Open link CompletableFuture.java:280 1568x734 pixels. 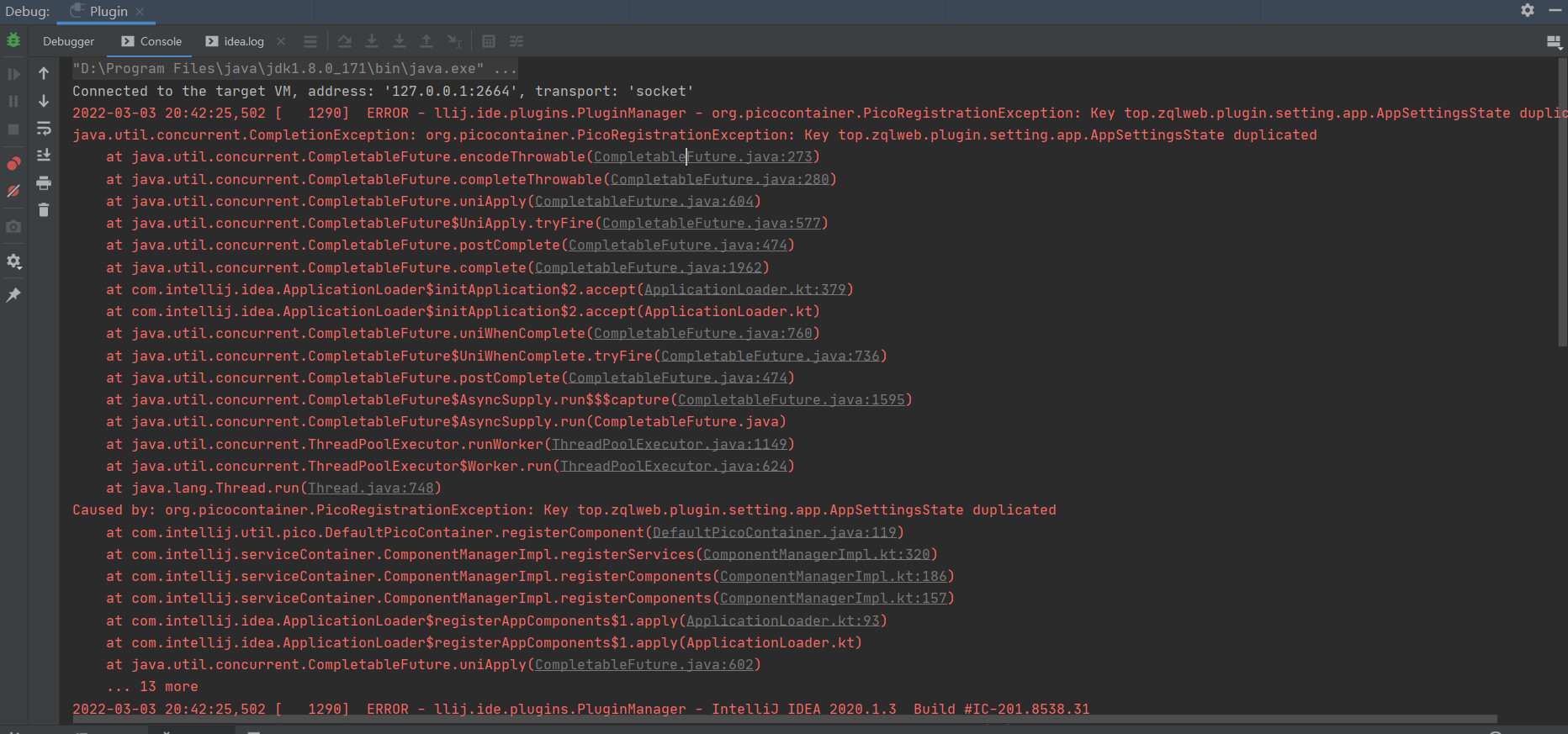(x=720, y=179)
